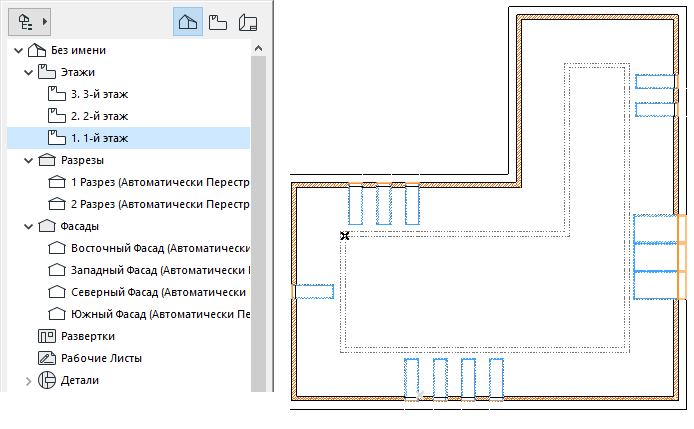Screen dimensions: 694x429
Task: Collapse the Этажи stories group
Action: [x=28, y=73]
